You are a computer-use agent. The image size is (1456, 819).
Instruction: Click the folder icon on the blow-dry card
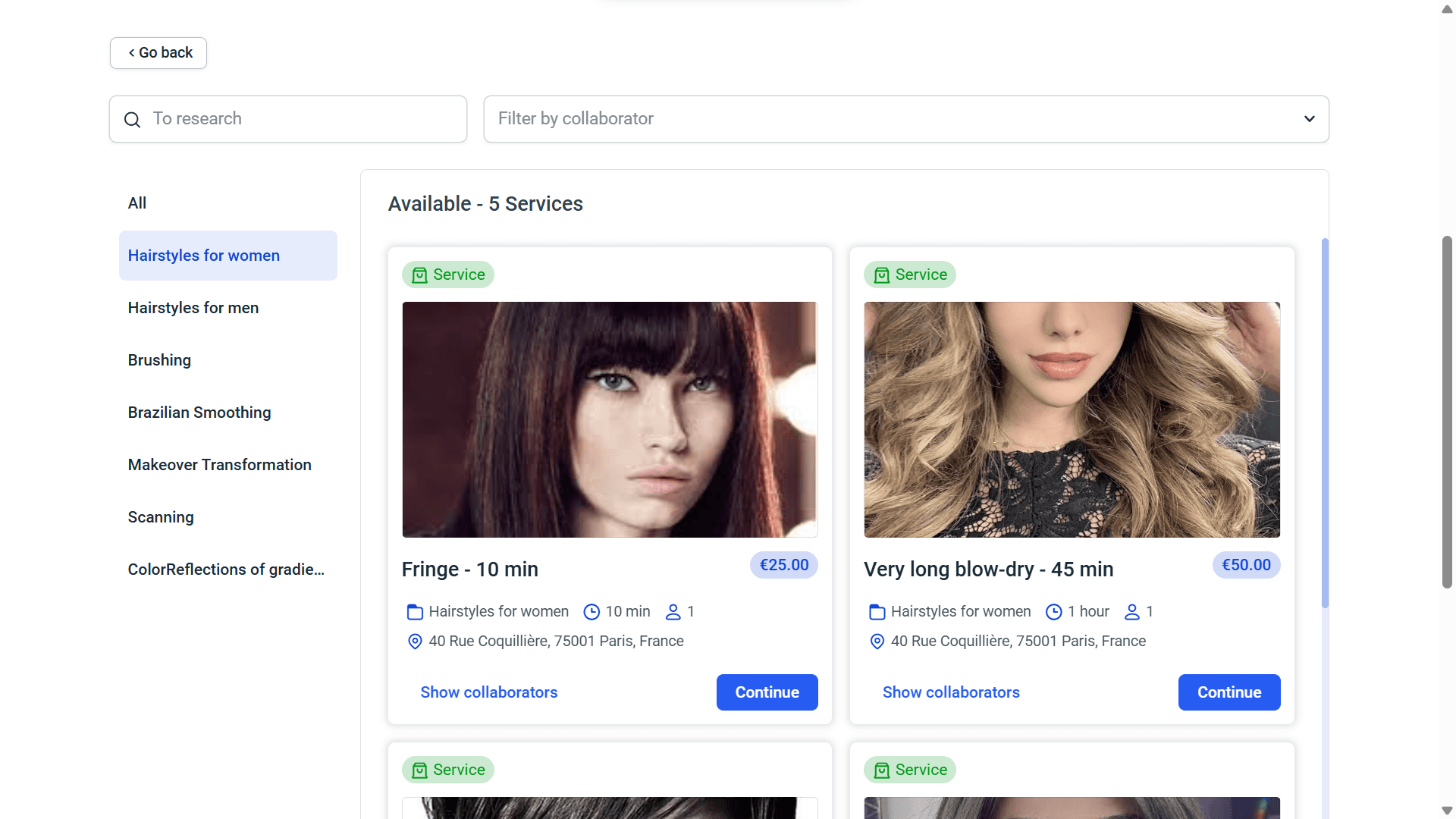click(x=877, y=612)
